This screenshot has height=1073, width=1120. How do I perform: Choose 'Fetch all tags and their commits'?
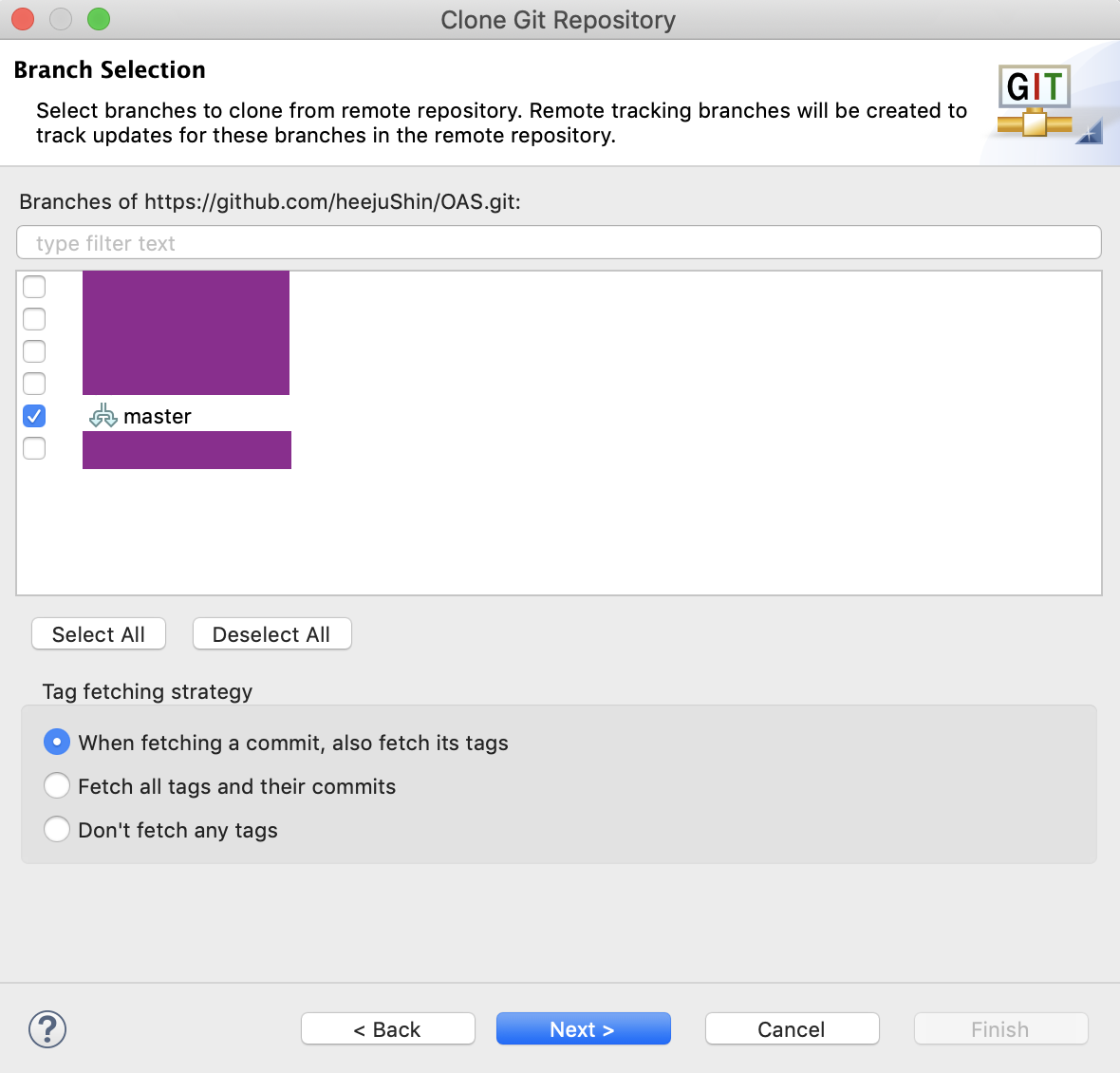coord(57,786)
